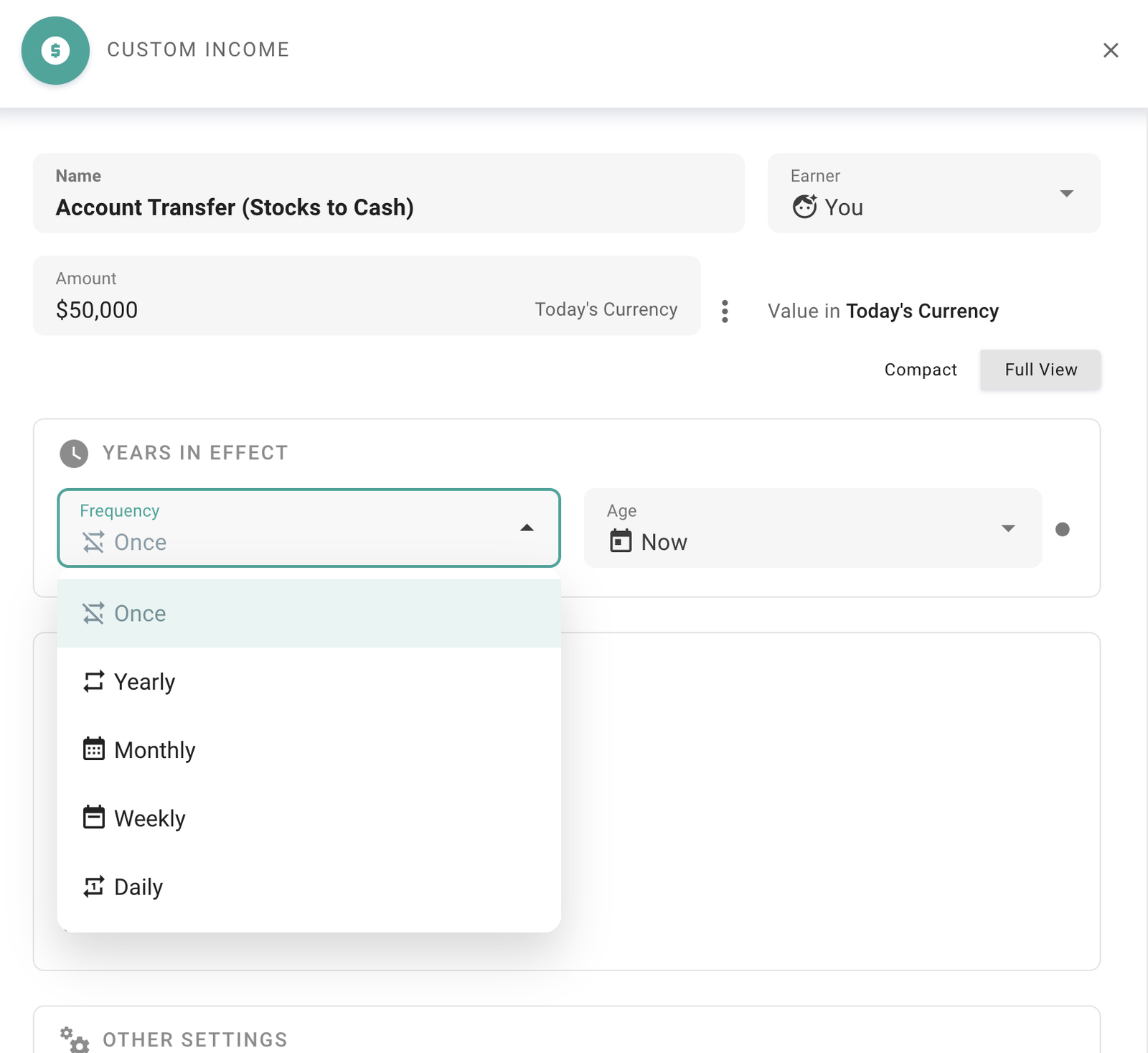
Task: Choose the Monthly frequency option
Action: click(x=154, y=750)
